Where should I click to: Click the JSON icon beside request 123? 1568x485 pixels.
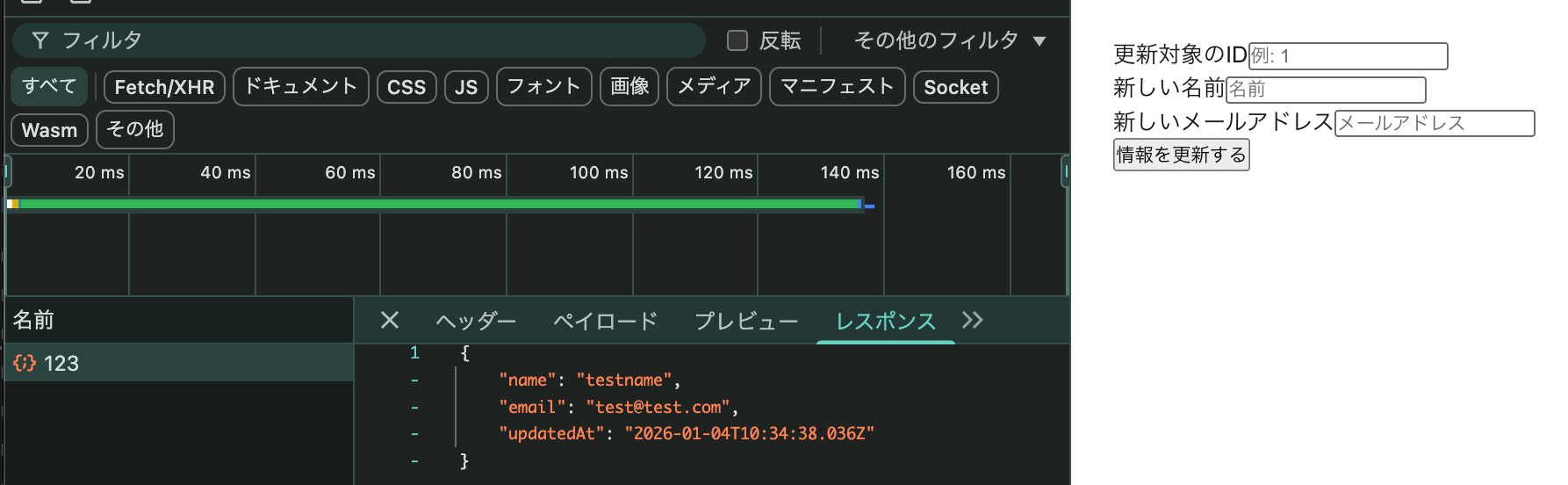coord(25,363)
